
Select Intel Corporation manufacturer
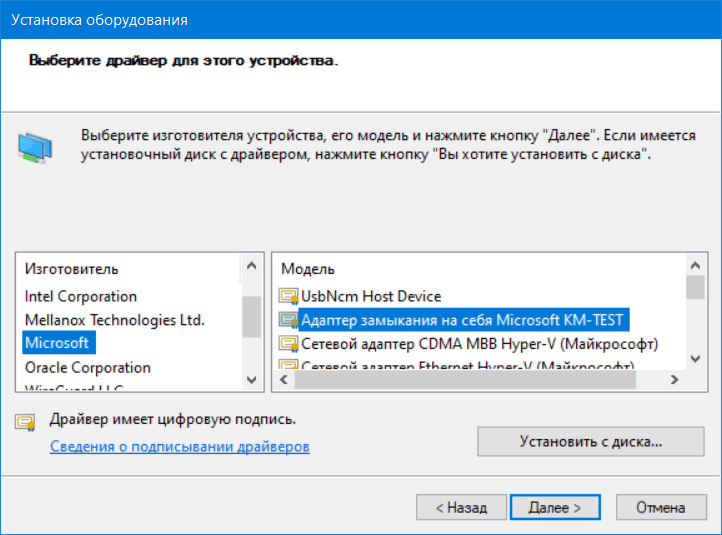pyautogui.click(x=81, y=296)
